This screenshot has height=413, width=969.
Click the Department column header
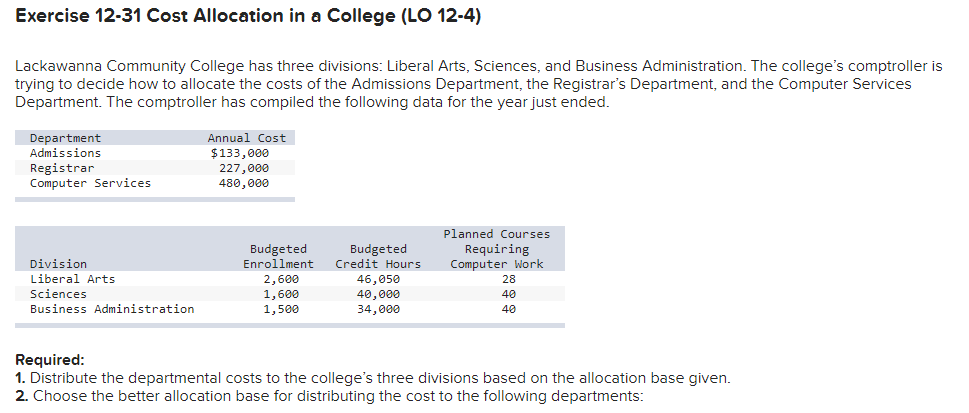pyautogui.click(x=65, y=138)
